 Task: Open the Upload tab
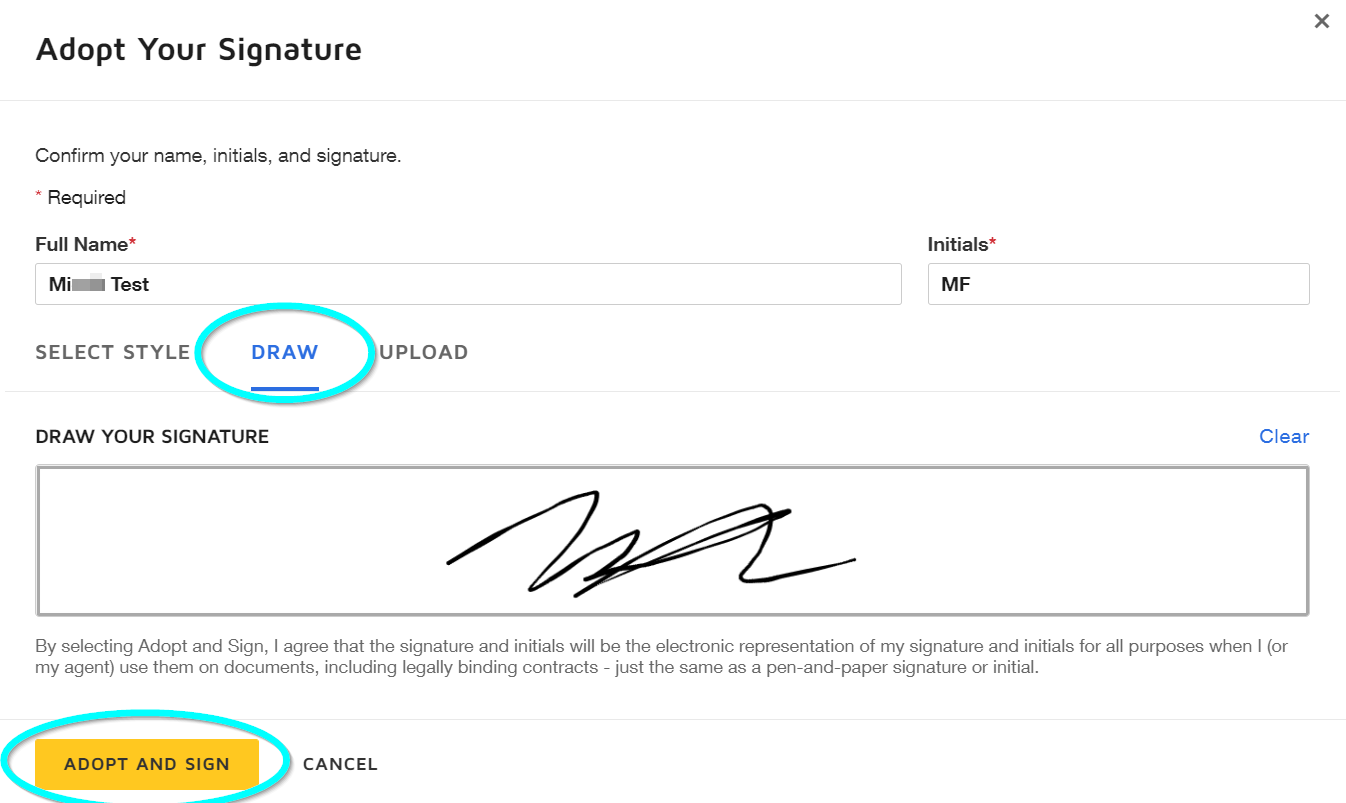point(424,352)
